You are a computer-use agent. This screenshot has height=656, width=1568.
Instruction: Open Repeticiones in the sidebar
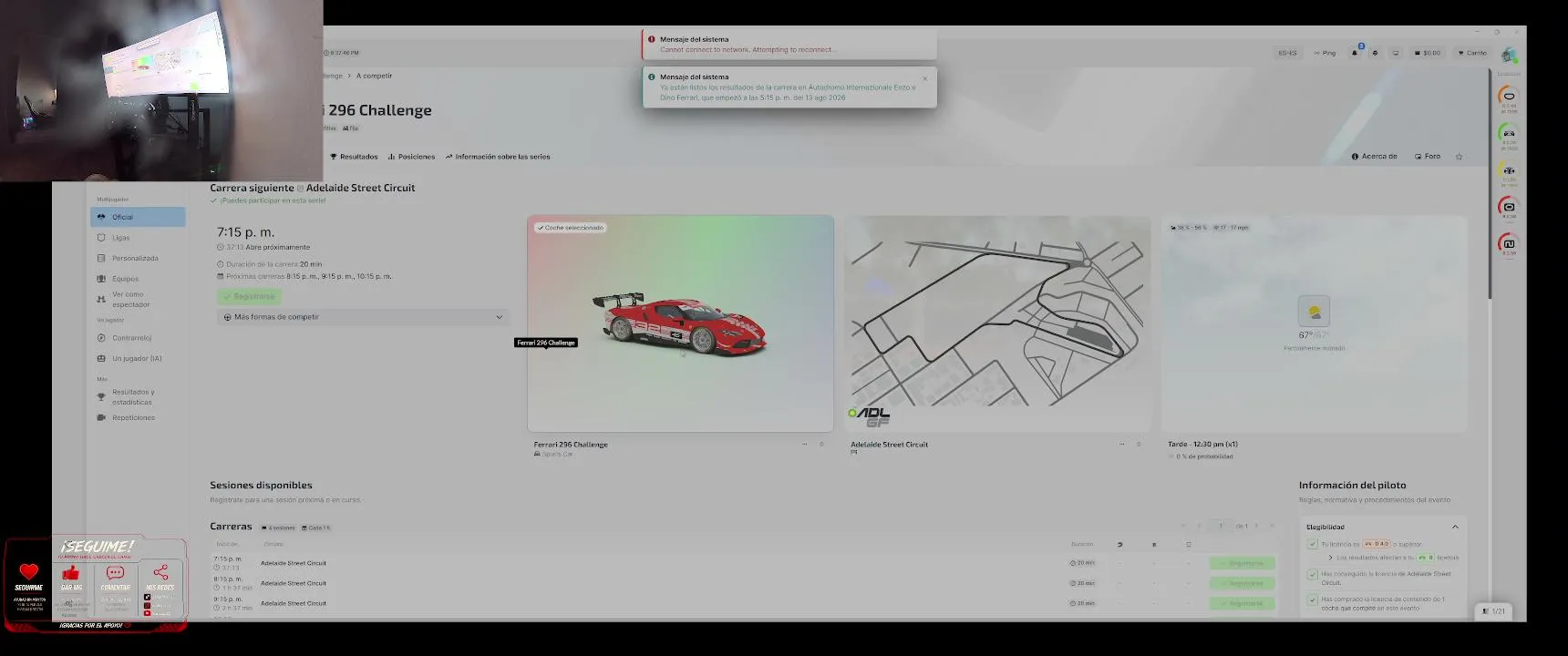point(138,418)
